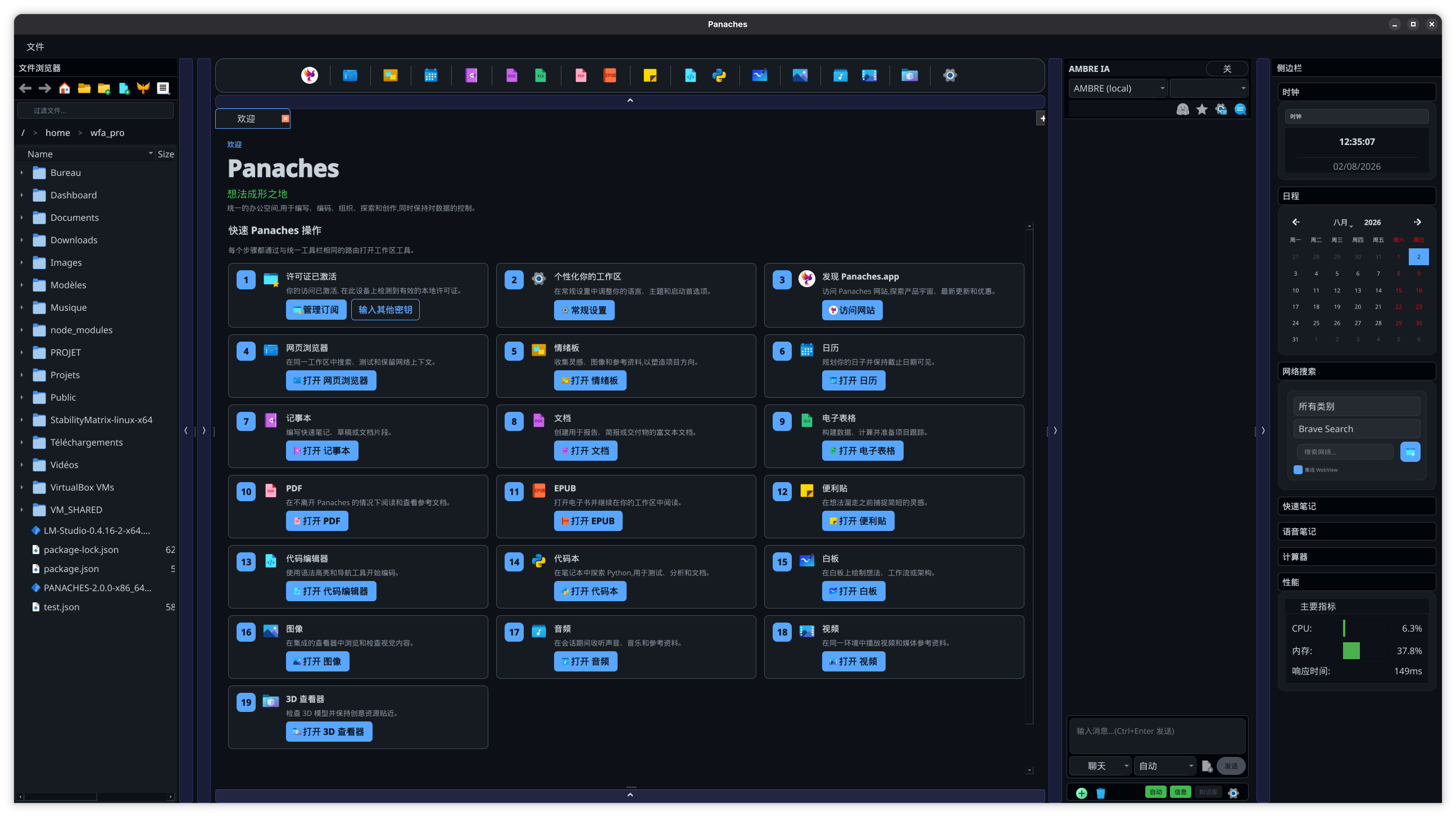1456x817 pixels.
Task: Toggle the 知识库 chip in AI footer
Action: click(x=1208, y=792)
